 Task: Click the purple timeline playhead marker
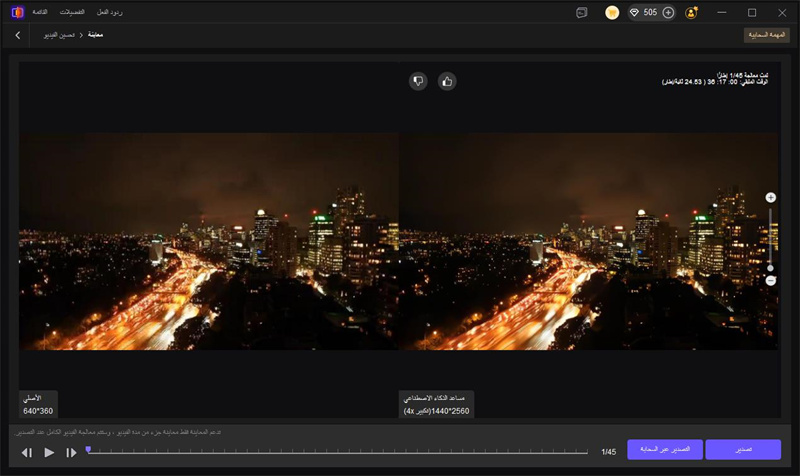[88, 450]
